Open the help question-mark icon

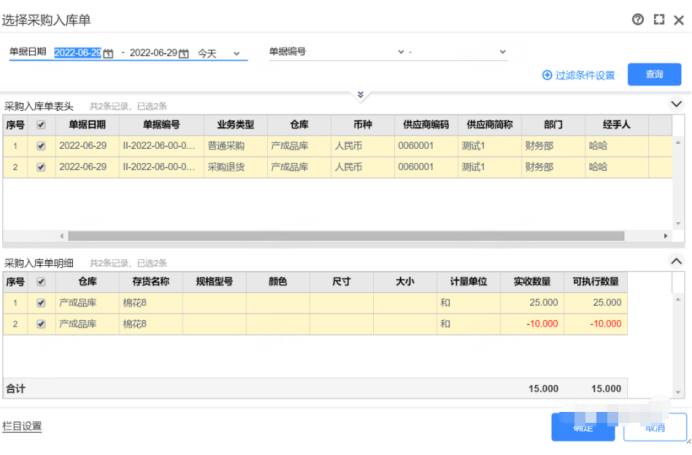click(637, 19)
